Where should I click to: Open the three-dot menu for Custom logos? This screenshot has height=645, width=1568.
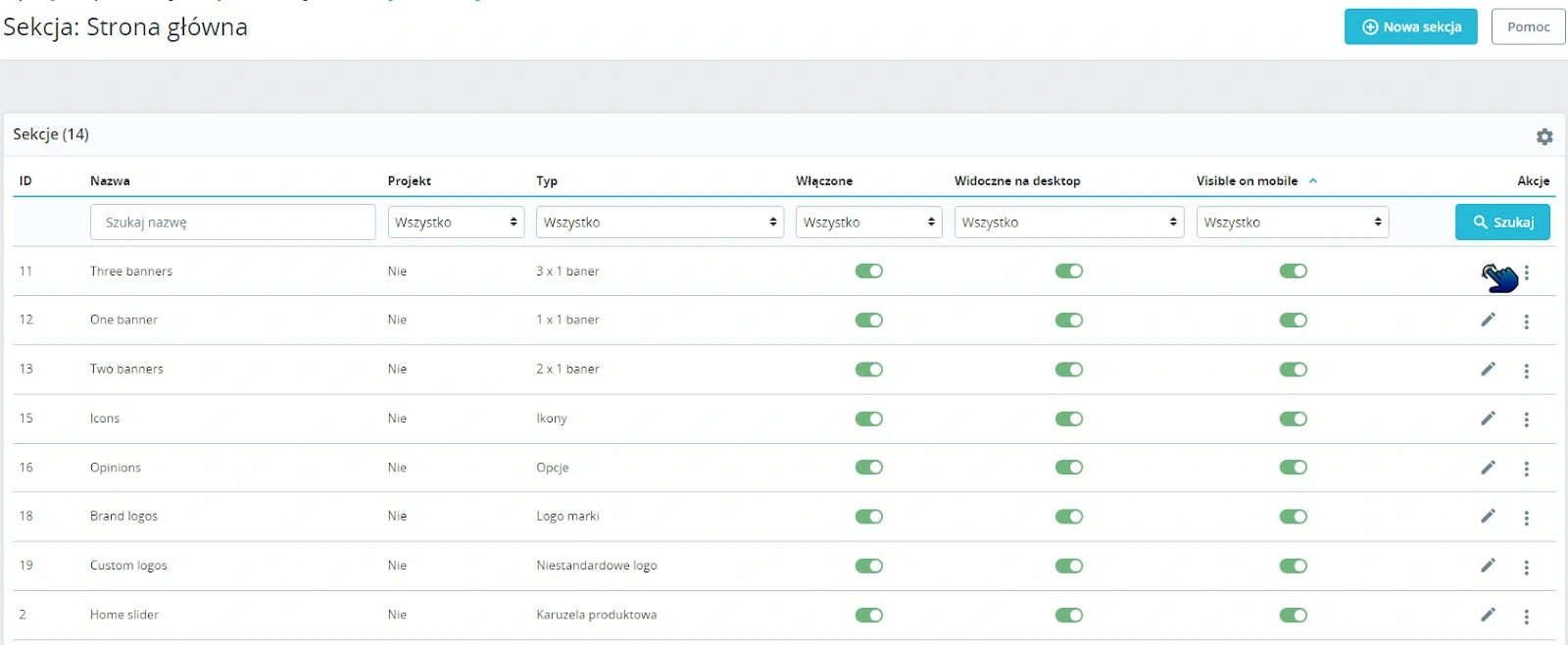[1526, 567]
